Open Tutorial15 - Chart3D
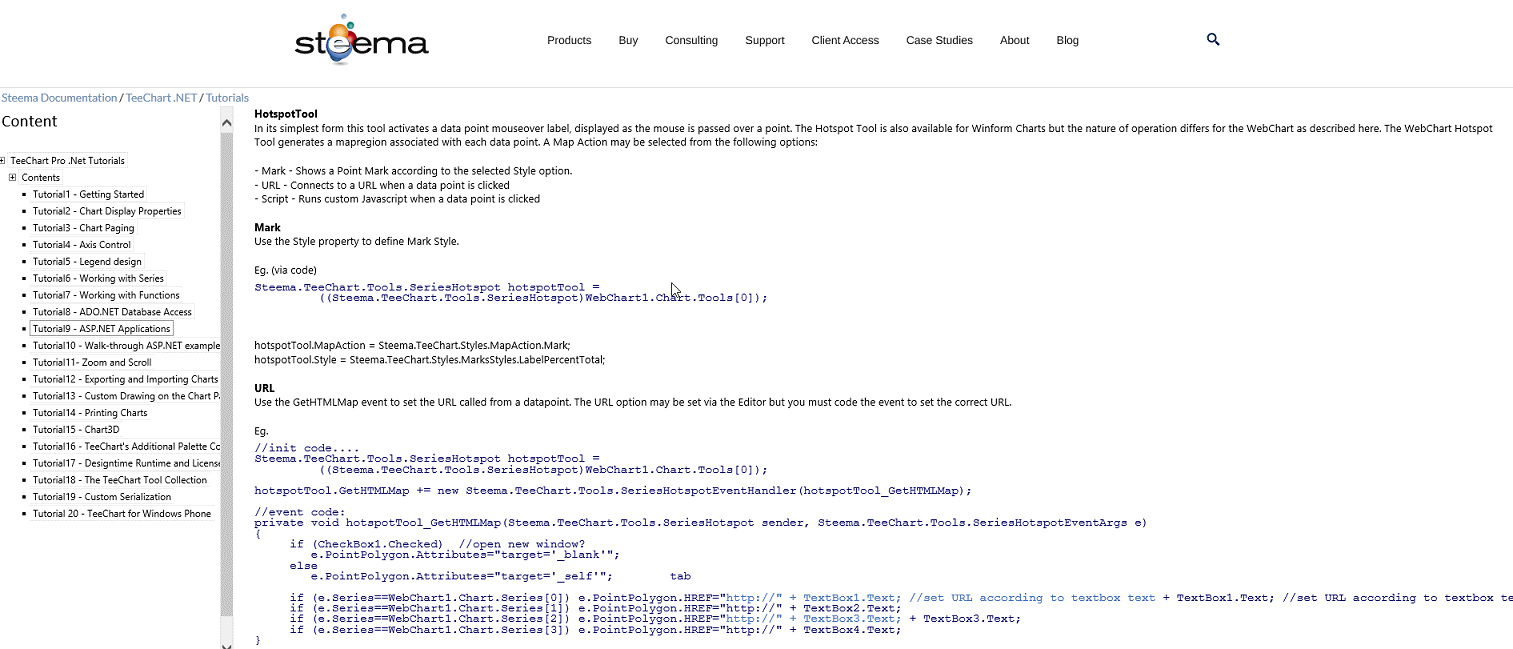Image resolution: width=1513 pixels, height=649 pixels. tap(76, 429)
